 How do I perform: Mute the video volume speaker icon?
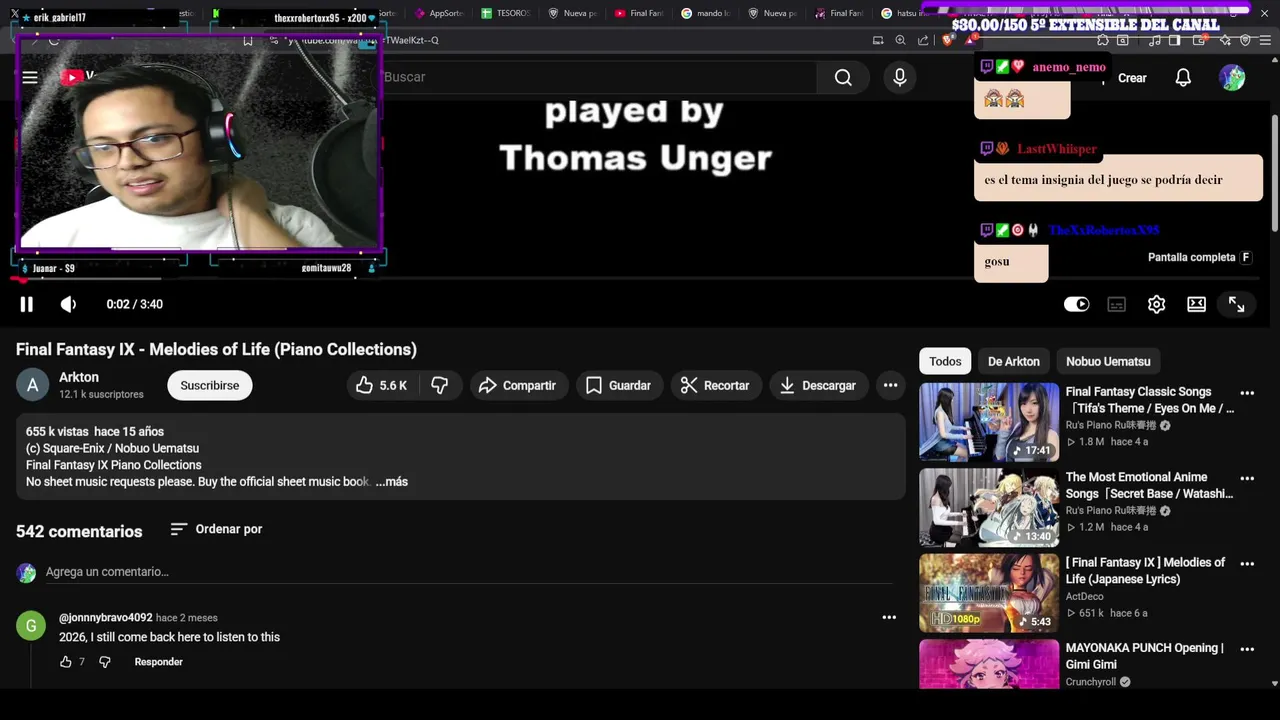pyautogui.click(x=68, y=304)
